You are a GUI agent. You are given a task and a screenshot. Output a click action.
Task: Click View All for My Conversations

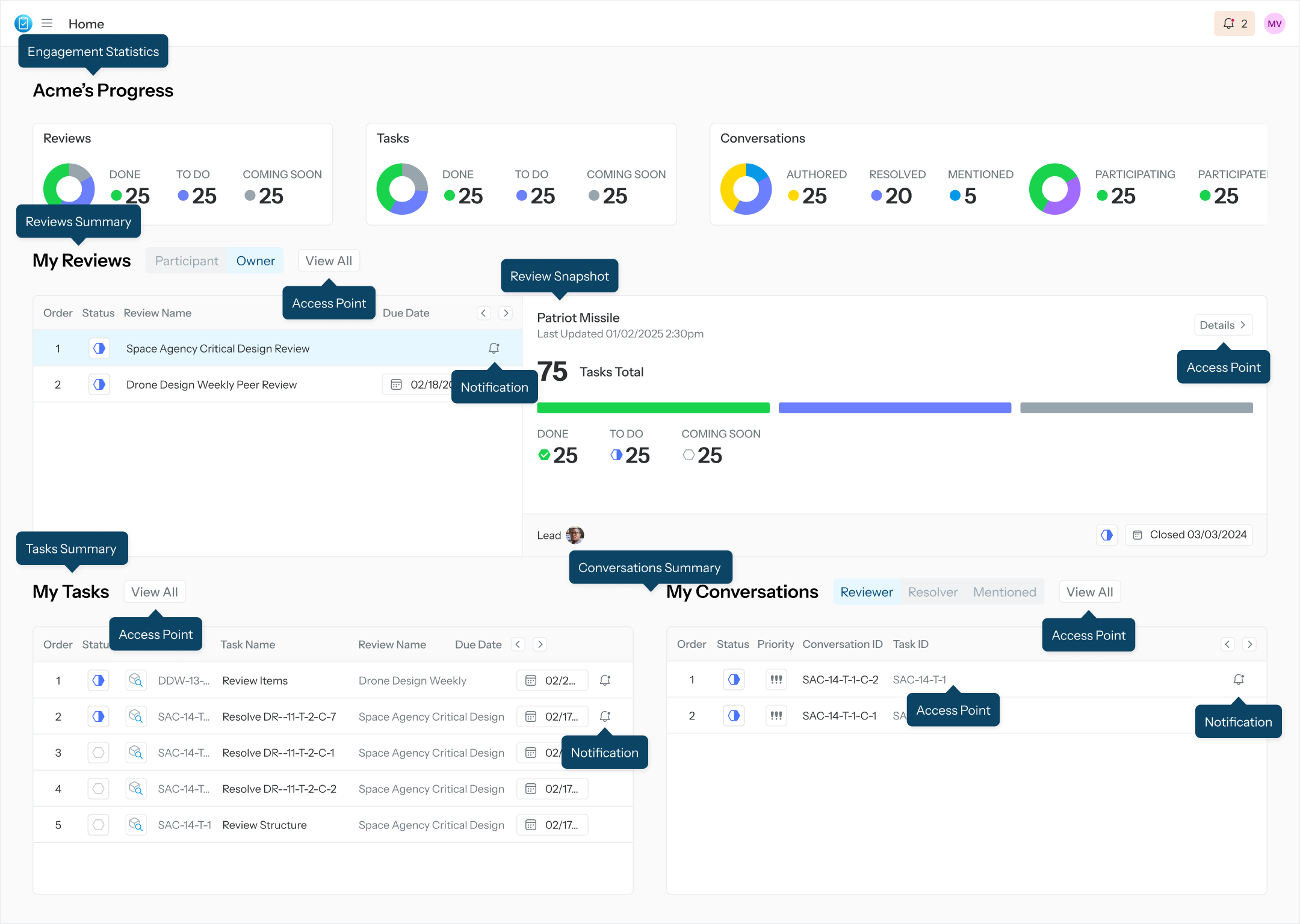(1089, 592)
